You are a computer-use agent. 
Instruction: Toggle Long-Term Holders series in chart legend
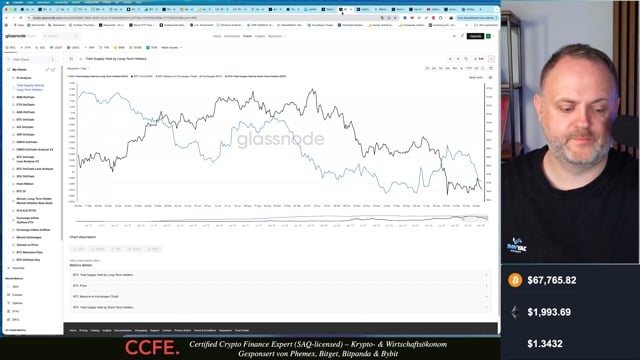click(98, 76)
